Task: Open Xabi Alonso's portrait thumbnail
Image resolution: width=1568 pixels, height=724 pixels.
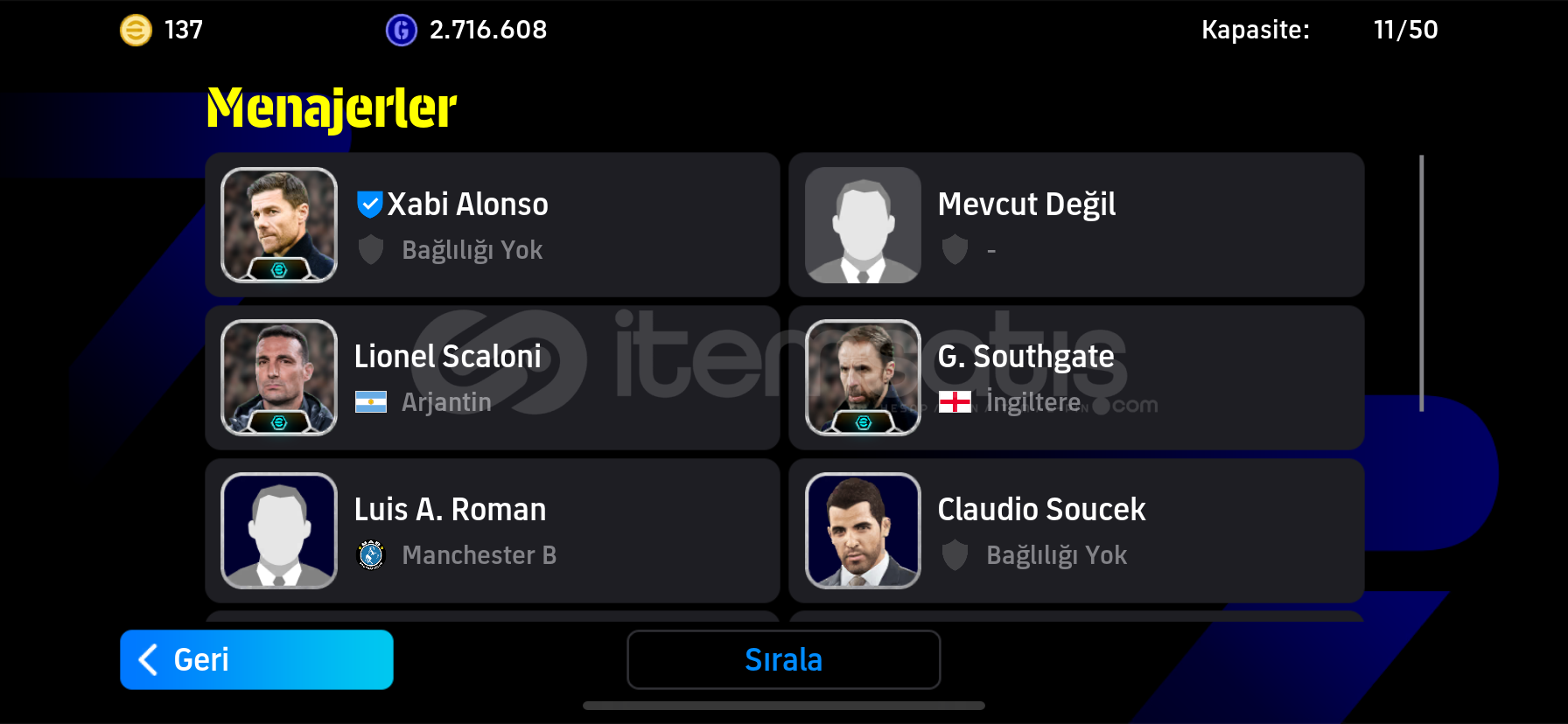Action: pos(279,225)
